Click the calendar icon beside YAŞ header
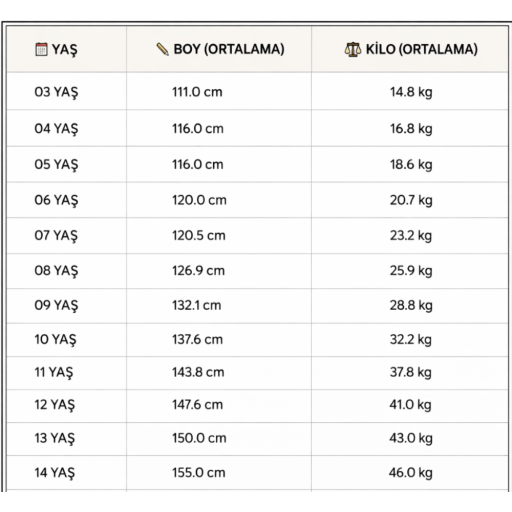The width and height of the screenshot is (512, 512). 41,49
